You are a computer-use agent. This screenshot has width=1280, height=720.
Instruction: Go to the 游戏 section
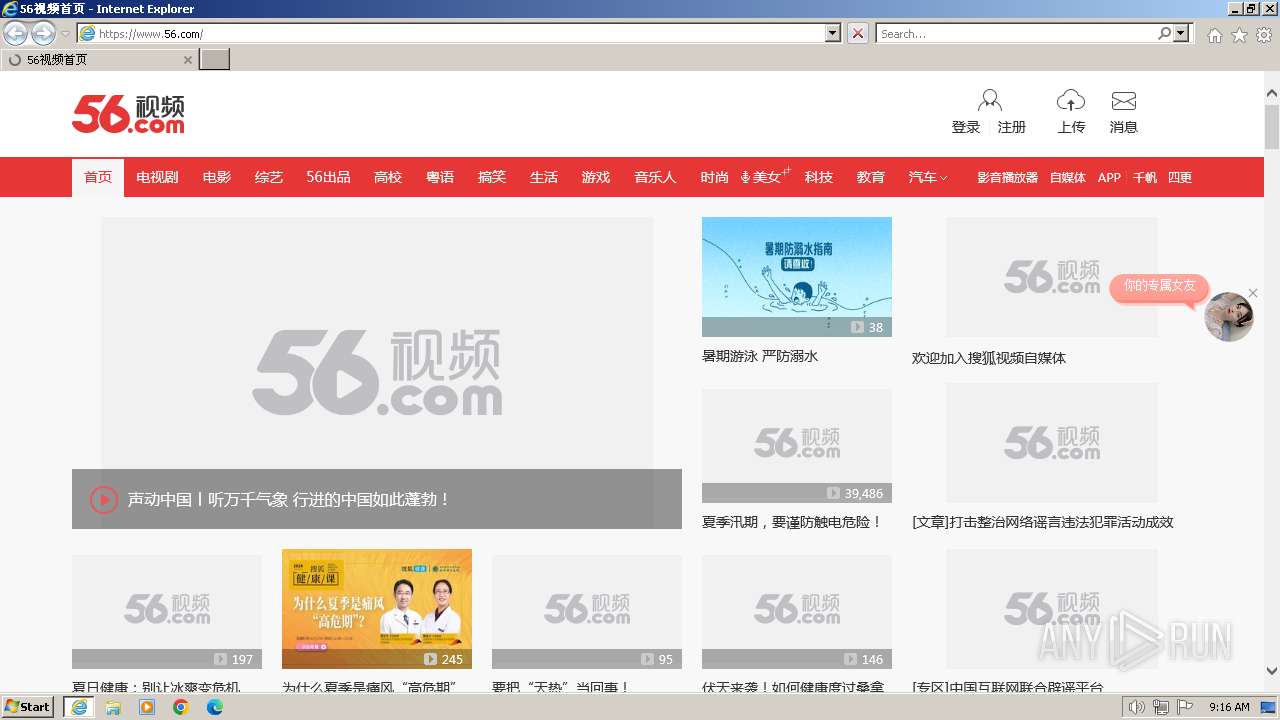click(x=596, y=177)
